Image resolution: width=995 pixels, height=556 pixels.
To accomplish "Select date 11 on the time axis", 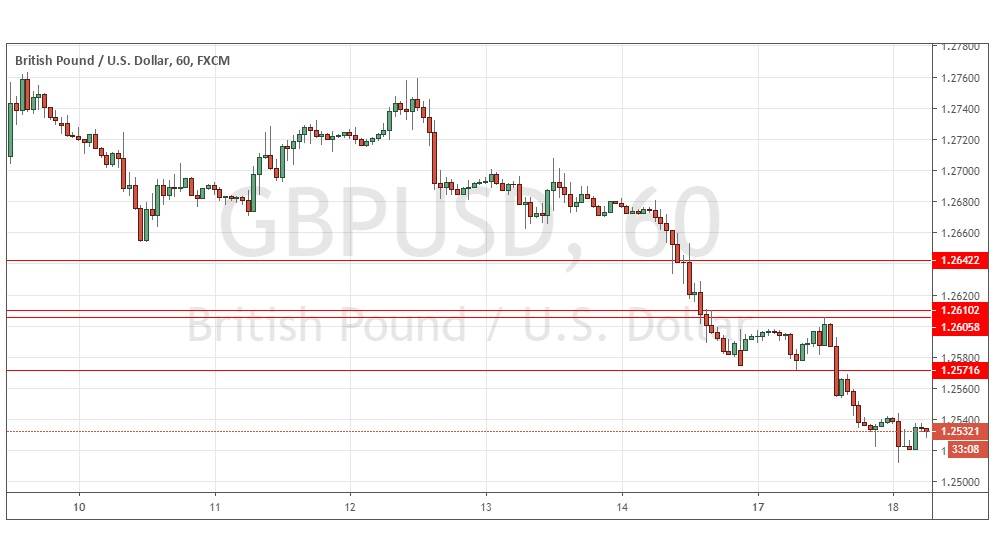I will pyautogui.click(x=215, y=505).
